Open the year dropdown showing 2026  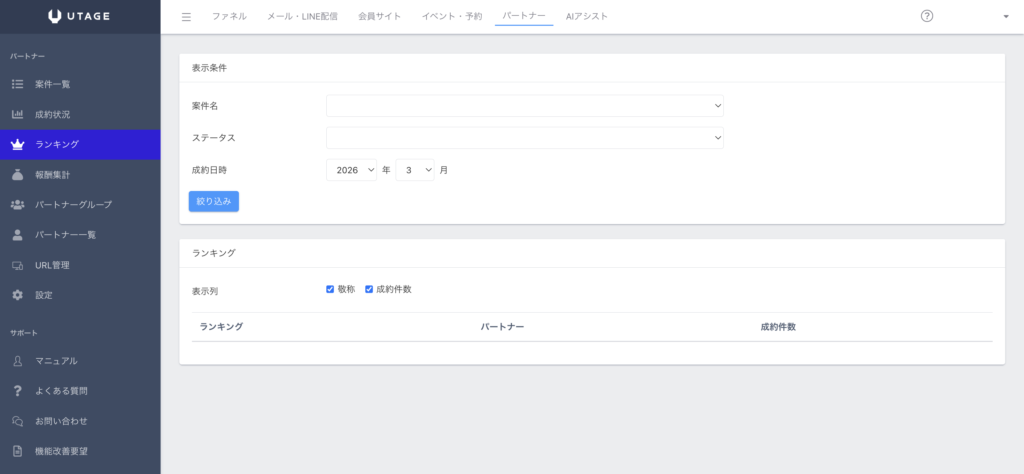pos(351,170)
